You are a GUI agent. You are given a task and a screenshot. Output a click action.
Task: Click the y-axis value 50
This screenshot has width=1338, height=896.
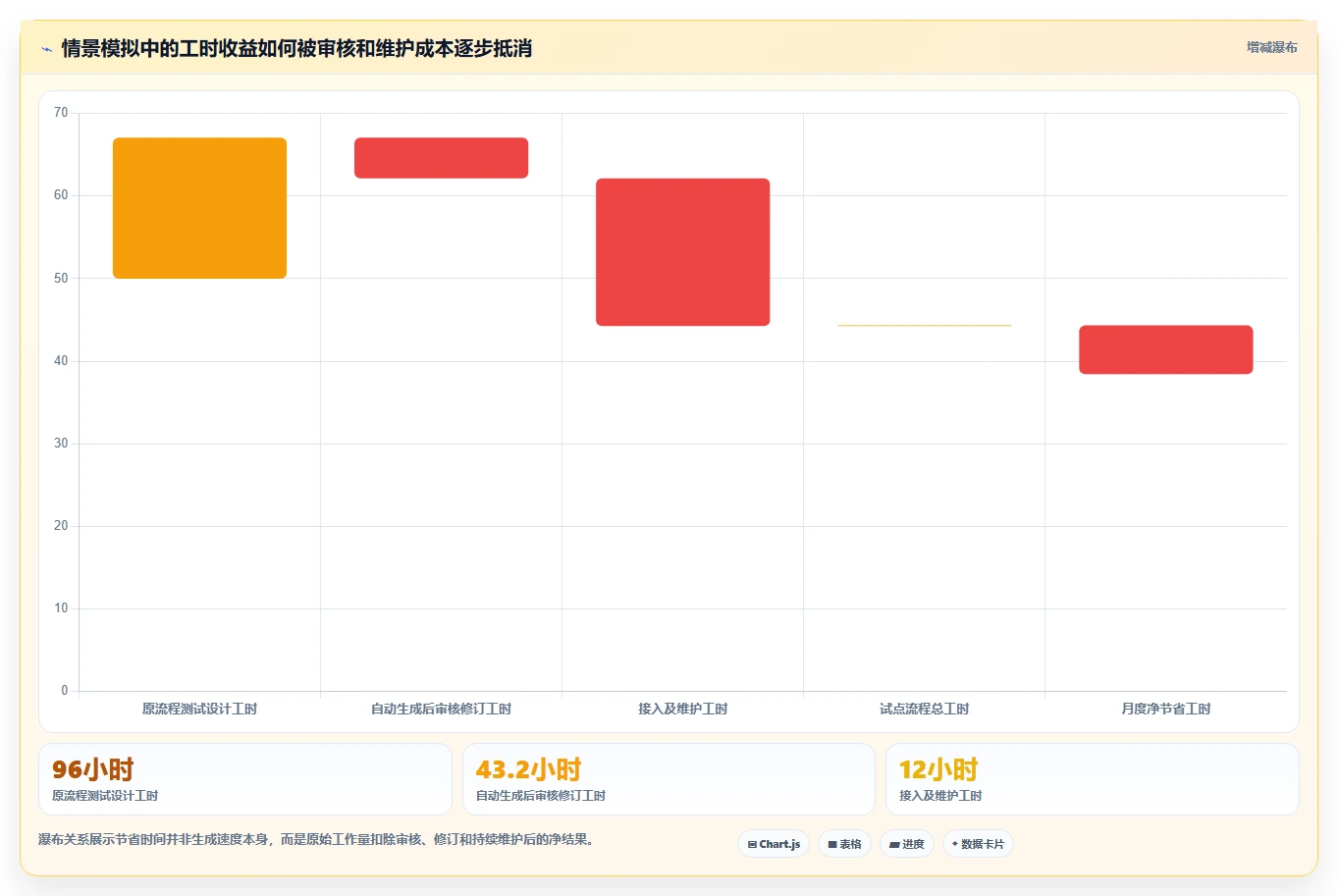tap(61, 278)
